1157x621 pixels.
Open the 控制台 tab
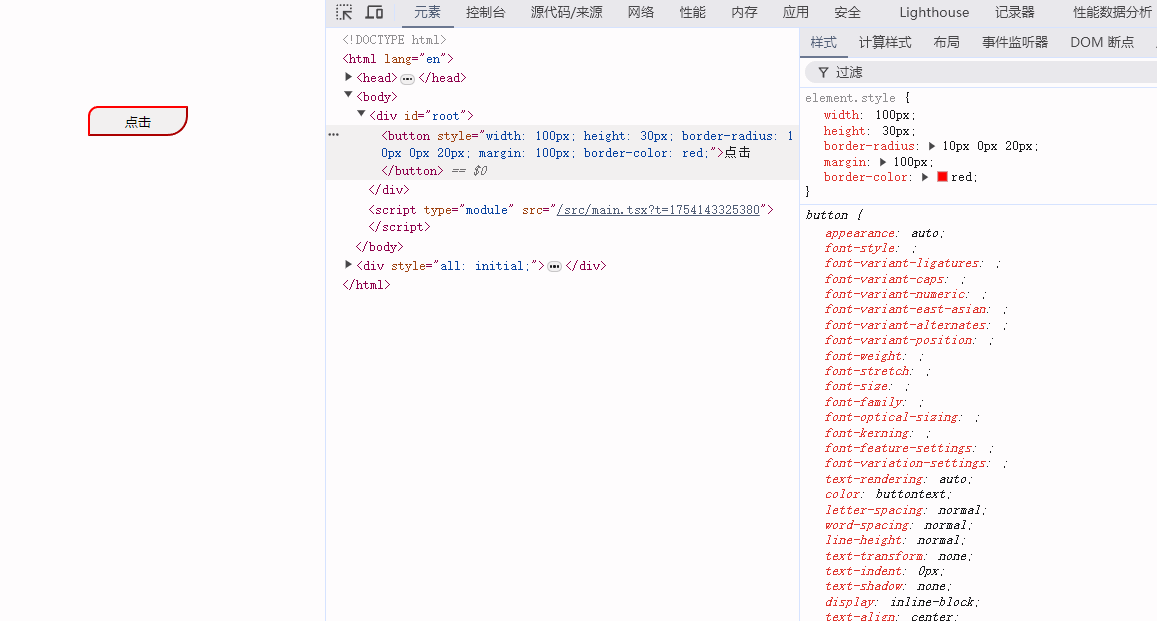click(x=486, y=13)
